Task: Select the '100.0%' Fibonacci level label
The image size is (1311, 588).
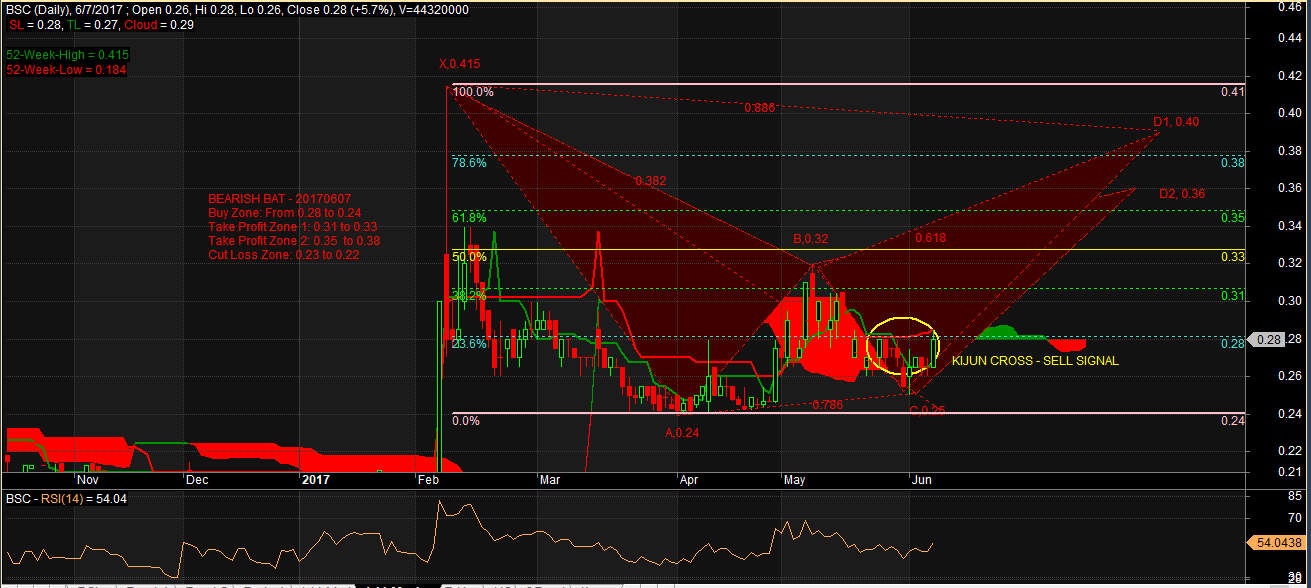Action: tap(473, 92)
